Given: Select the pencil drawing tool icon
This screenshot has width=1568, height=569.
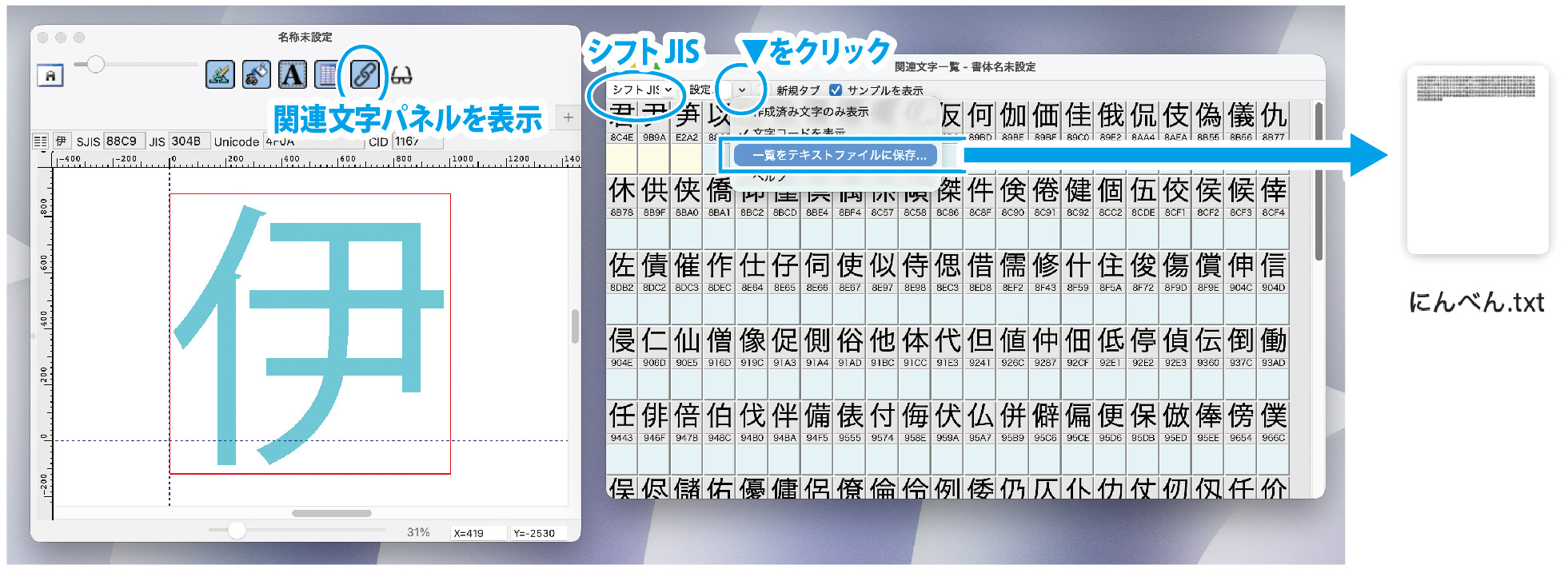Looking at the screenshot, I should click(x=220, y=75).
